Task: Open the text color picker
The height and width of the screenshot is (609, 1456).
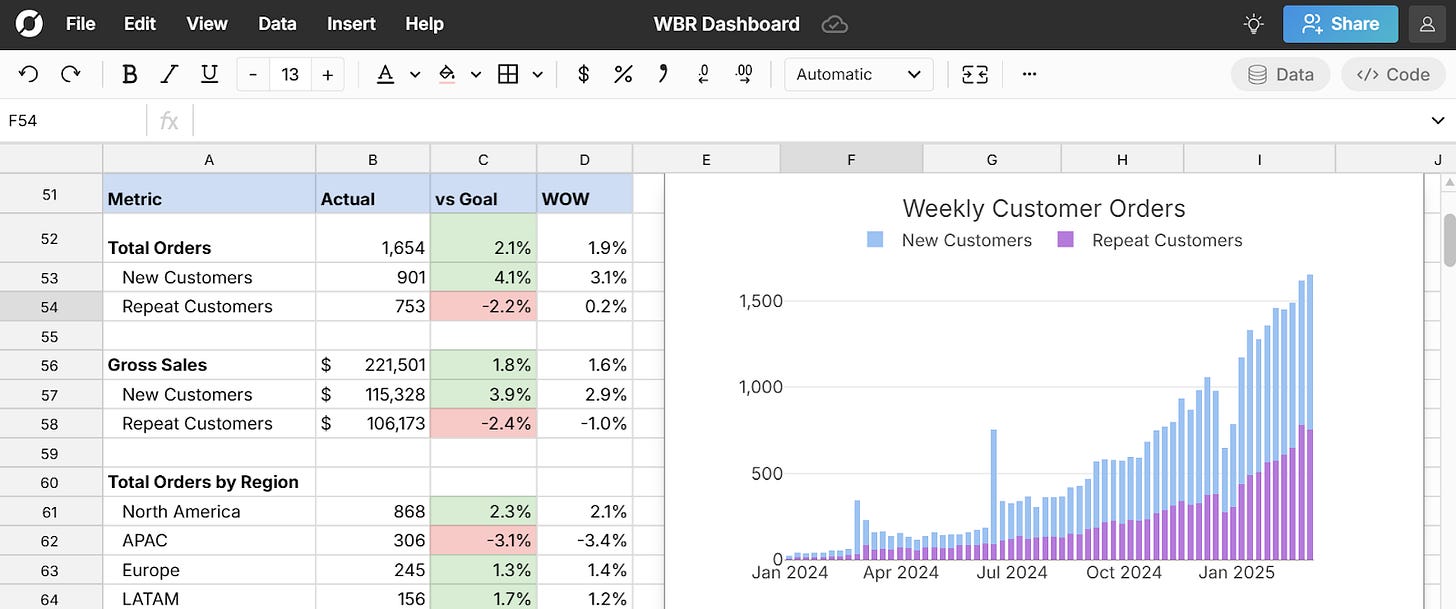Action: tap(385, 74)
